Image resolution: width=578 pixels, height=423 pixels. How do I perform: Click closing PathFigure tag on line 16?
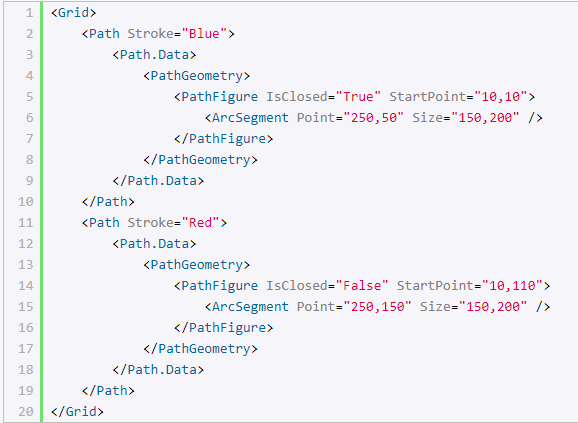click(223, 328)
